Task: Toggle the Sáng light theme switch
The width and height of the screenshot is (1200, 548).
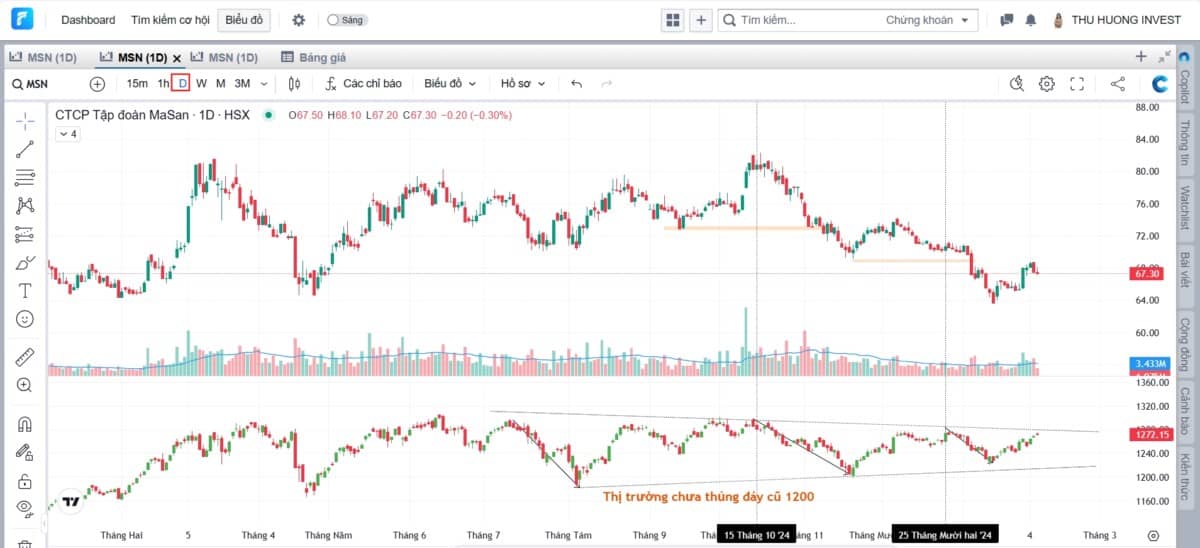Action: tap(346, 20)
